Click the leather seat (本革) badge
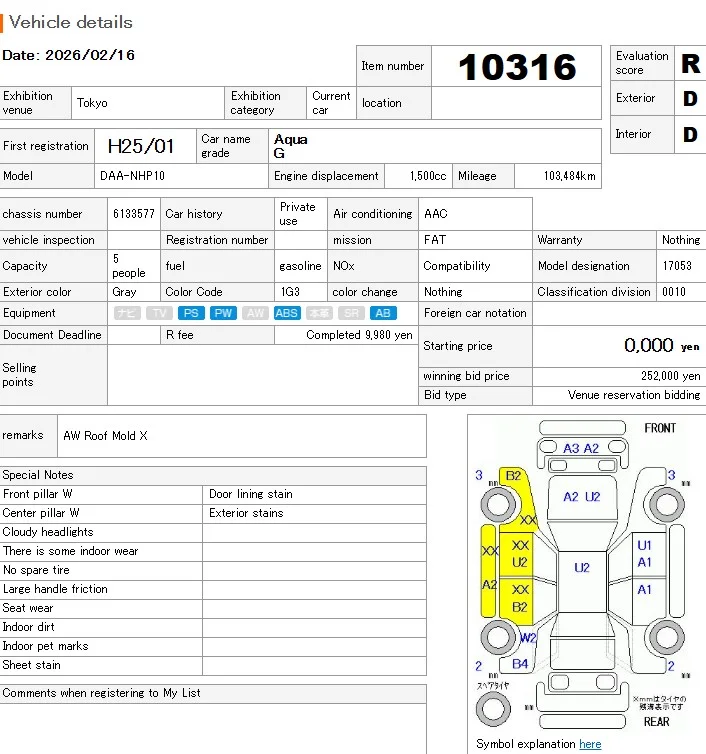706x754 pixels. 319,313
